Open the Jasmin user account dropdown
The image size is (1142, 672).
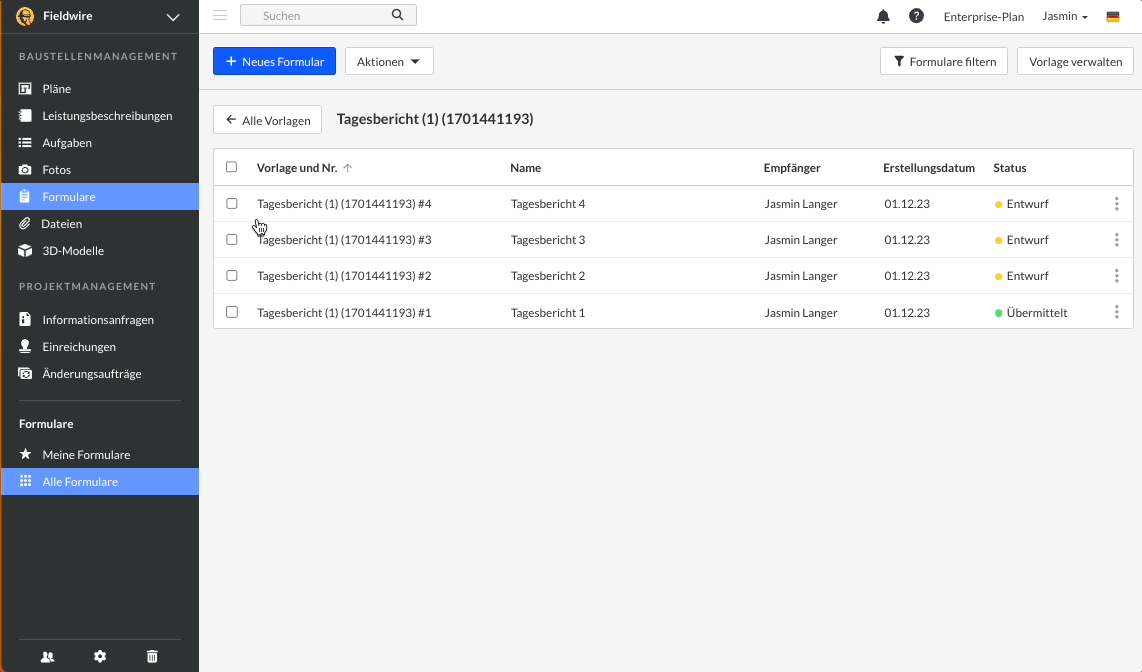[1064, 17]
